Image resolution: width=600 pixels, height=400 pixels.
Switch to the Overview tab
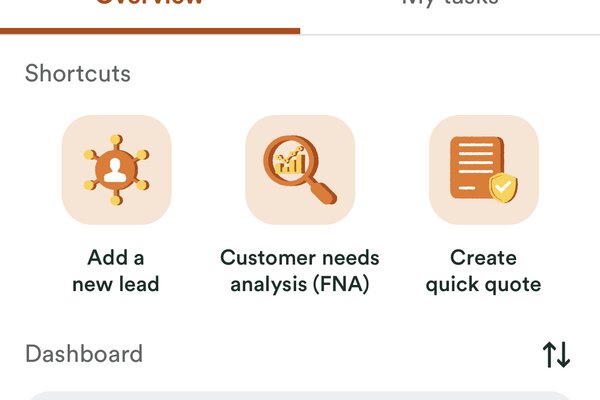[150, 5]
